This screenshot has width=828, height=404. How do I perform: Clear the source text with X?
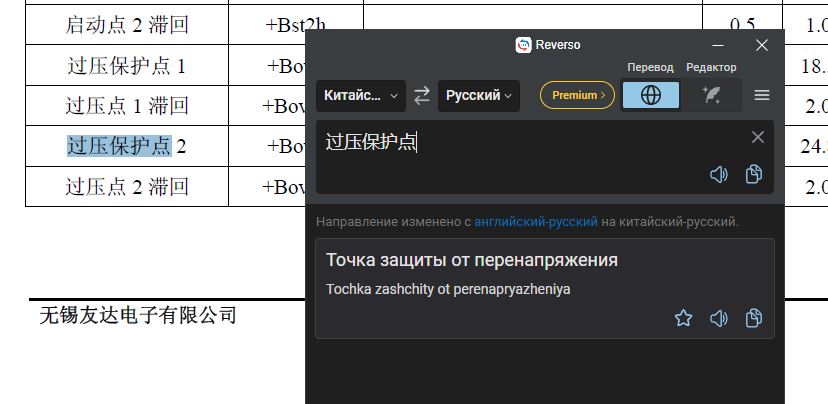coord(758,137)
